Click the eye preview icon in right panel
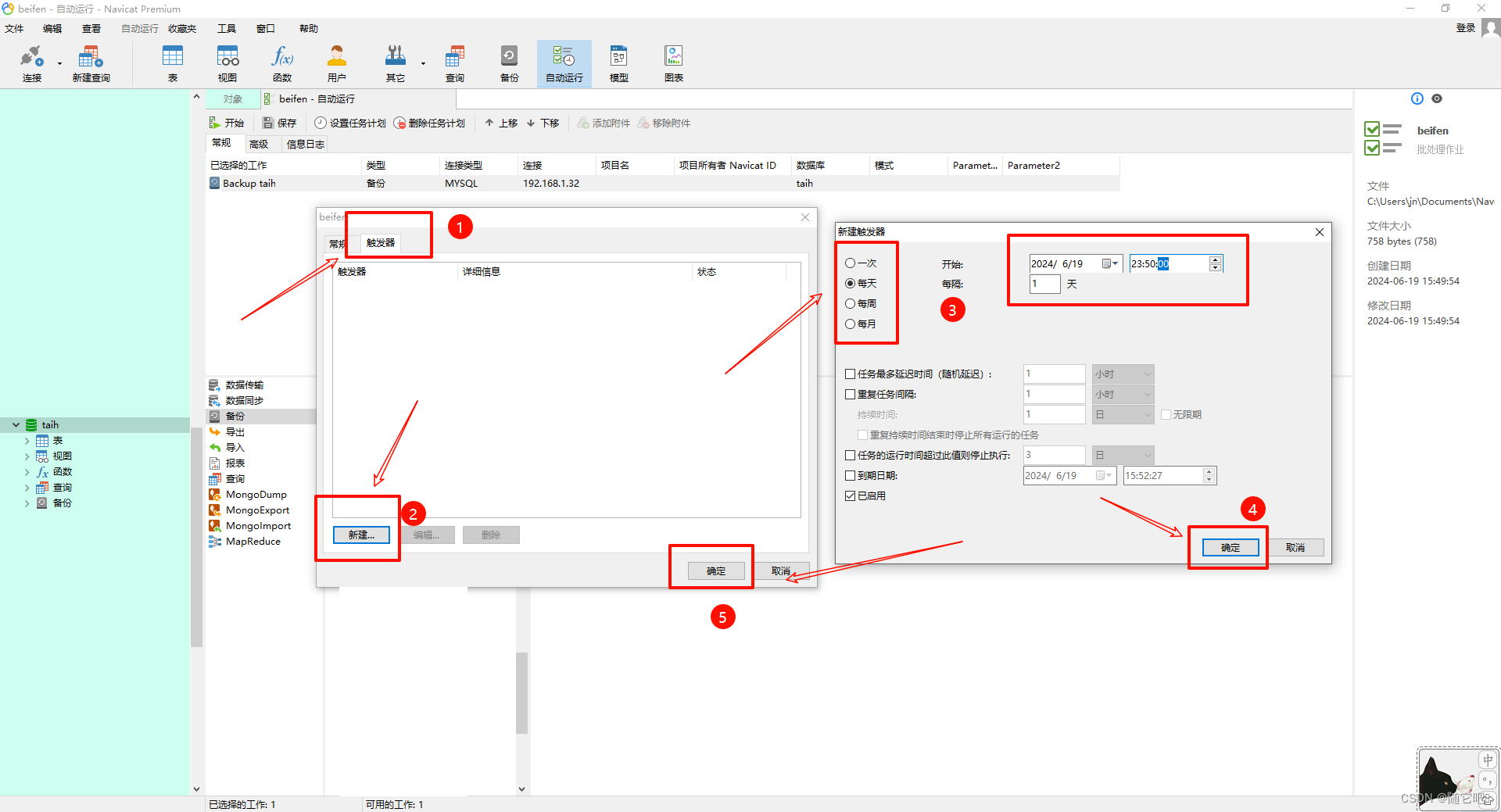Image resolution: width=1501 pixels, height=812 pixels. click(x=1437, y=98)
